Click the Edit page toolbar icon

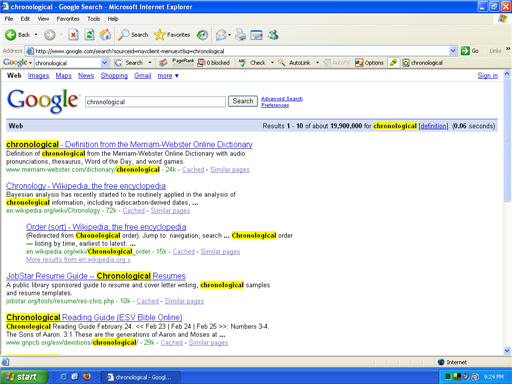256,35
